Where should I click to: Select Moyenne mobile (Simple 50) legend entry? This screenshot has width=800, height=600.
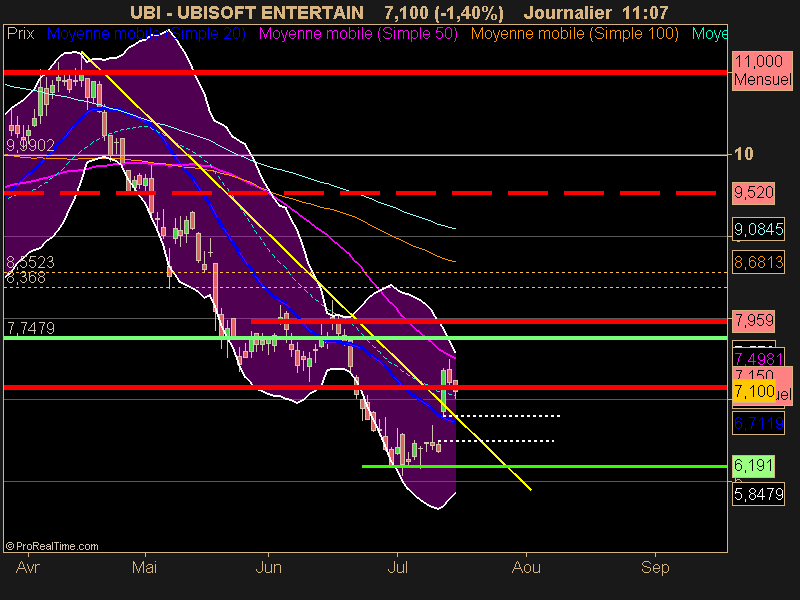[358, 34]
